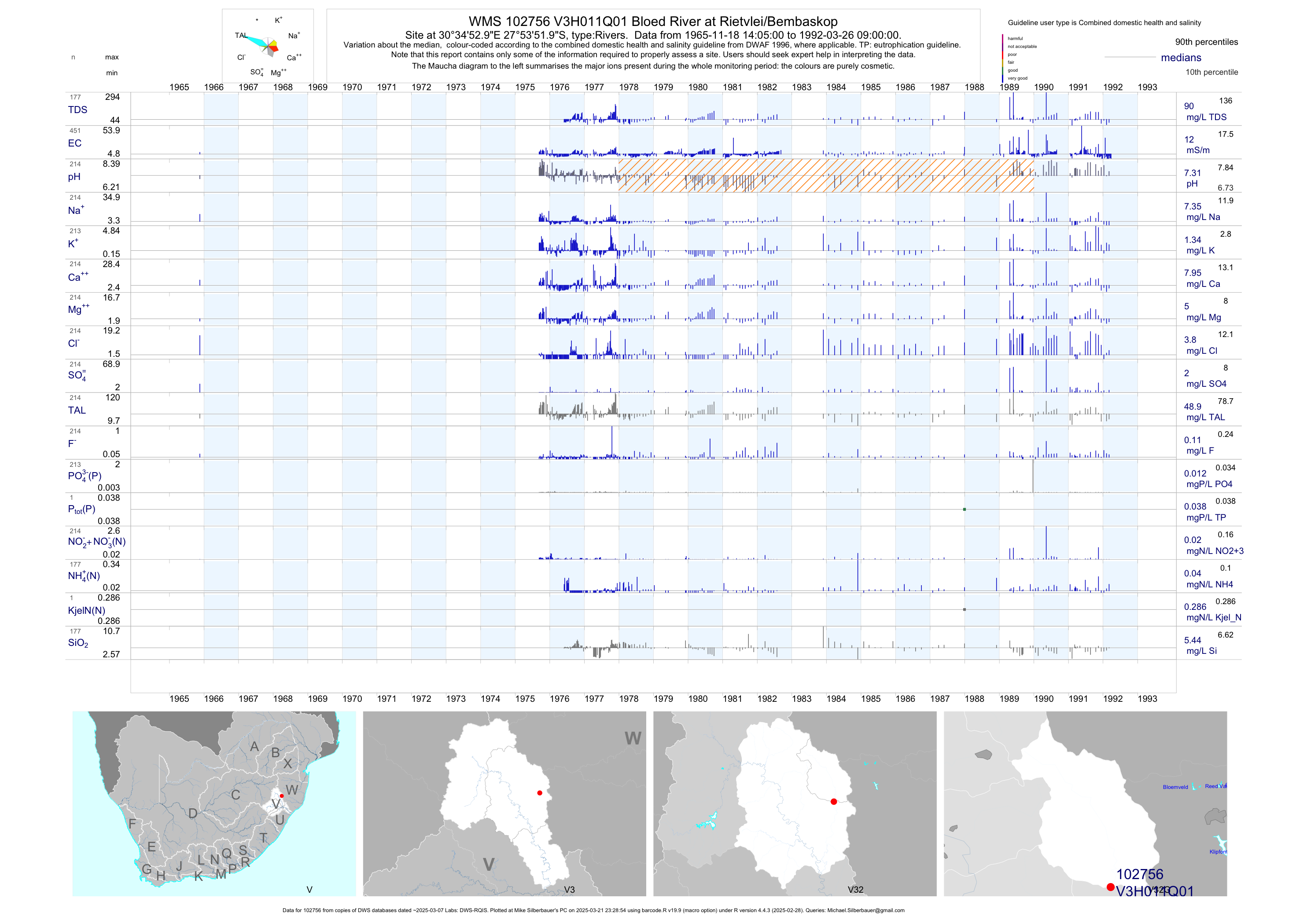The height and width of the screenshot is (924, 1307).
Task: Click the red dot on the V3 catchment map
Action: pyautogui.click(x=540, y=792)
